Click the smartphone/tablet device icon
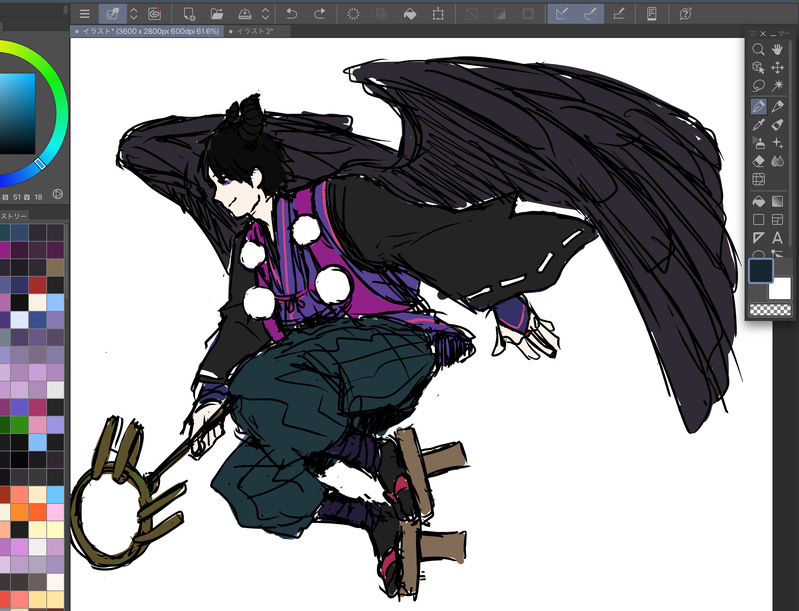This screenshot has width=799, height=611. point(652,14)
